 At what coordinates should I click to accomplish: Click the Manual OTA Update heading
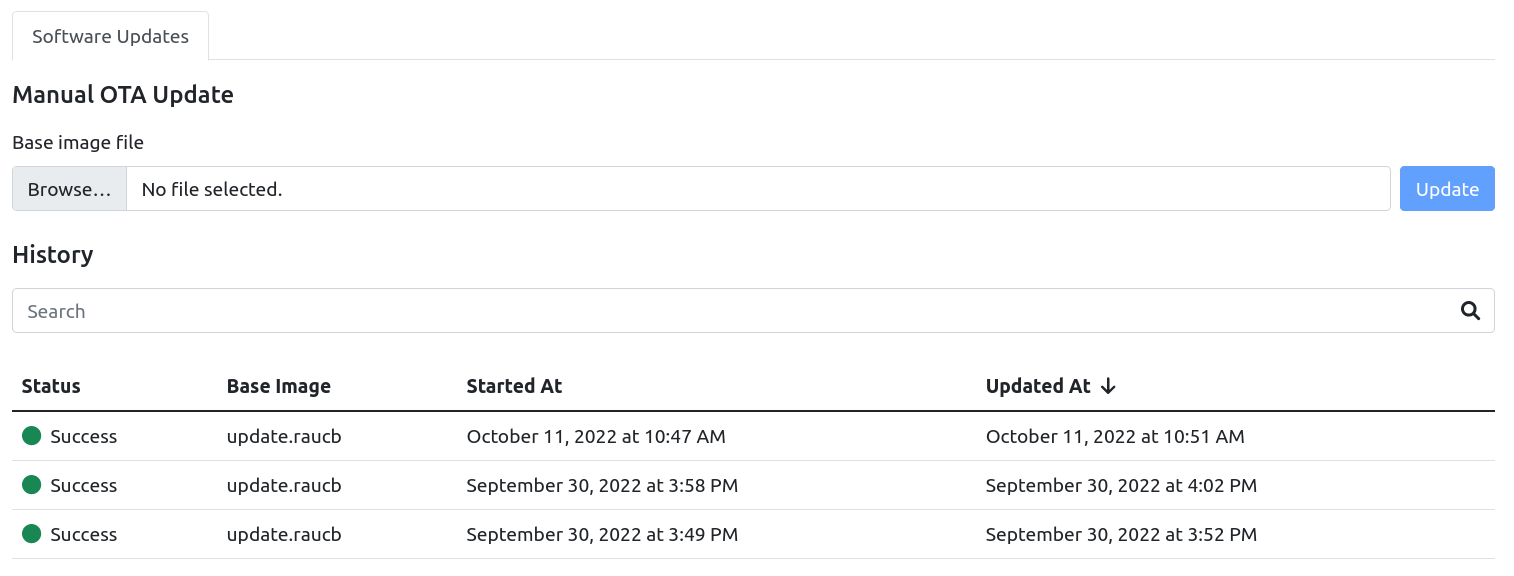(122, 94)
